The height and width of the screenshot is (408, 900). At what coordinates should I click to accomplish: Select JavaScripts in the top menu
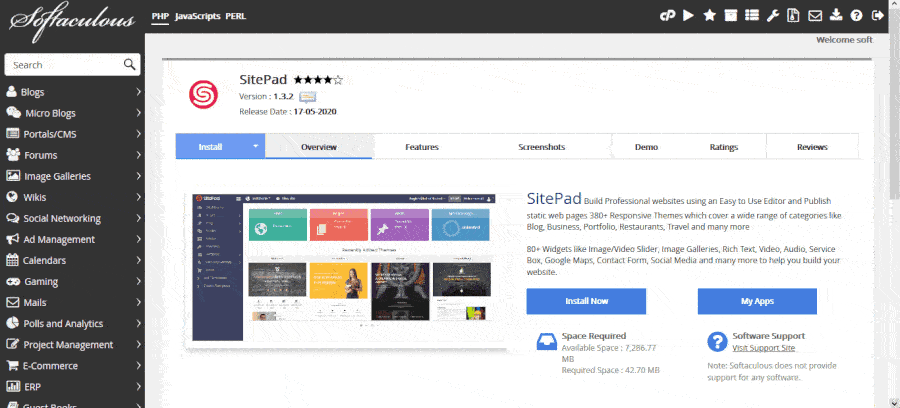click(197, 16)
